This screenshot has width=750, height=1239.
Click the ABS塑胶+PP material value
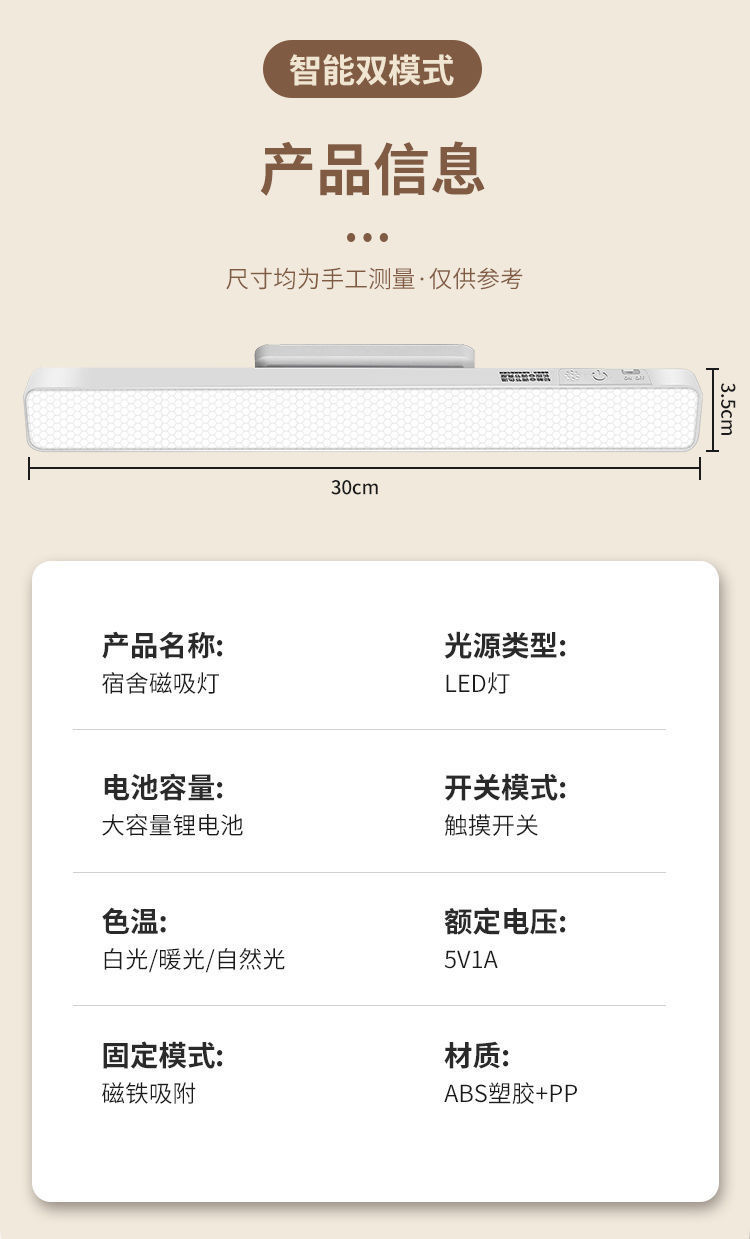(x=511, y=1093)
